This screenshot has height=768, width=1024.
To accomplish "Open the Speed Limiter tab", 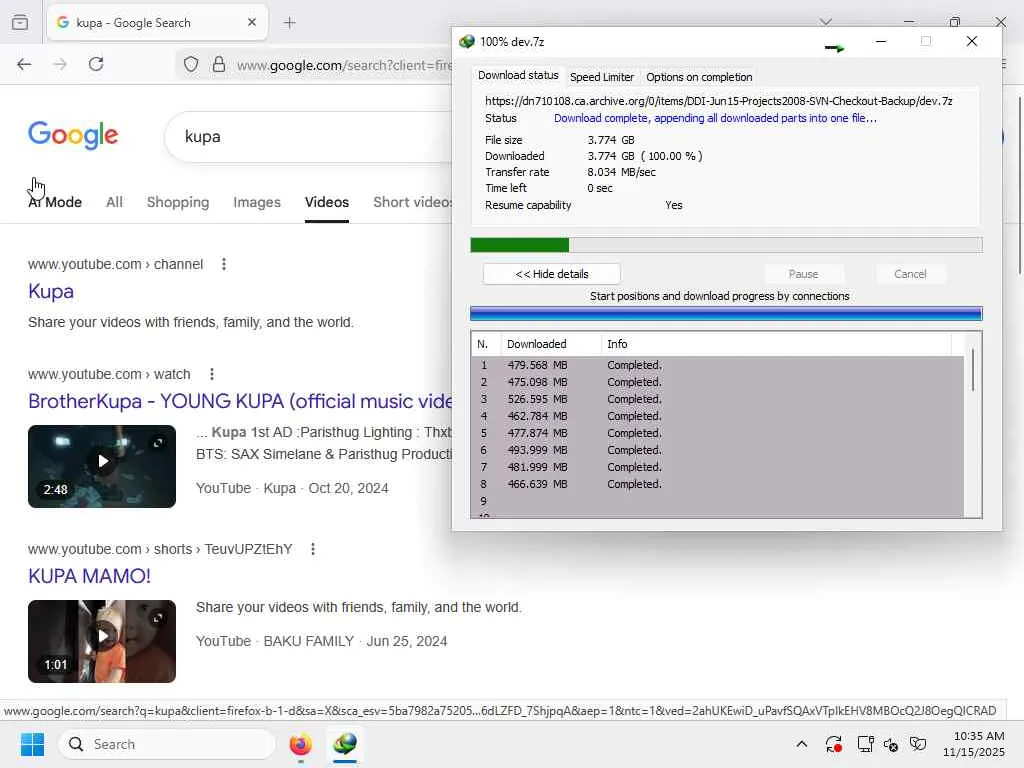I will [601, 77].
